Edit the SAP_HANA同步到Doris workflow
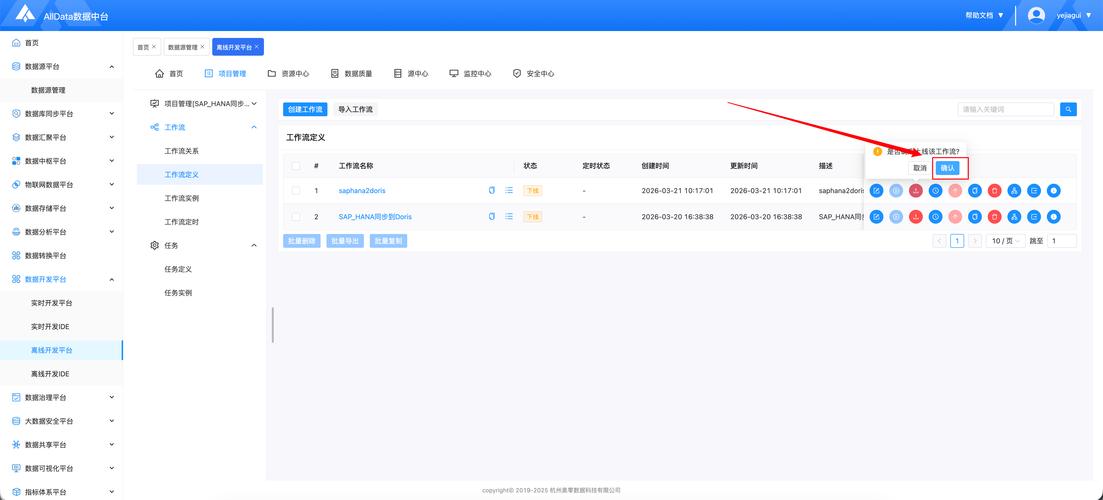The height and width of the screenshot is (500, 1103). click(876, 217)
